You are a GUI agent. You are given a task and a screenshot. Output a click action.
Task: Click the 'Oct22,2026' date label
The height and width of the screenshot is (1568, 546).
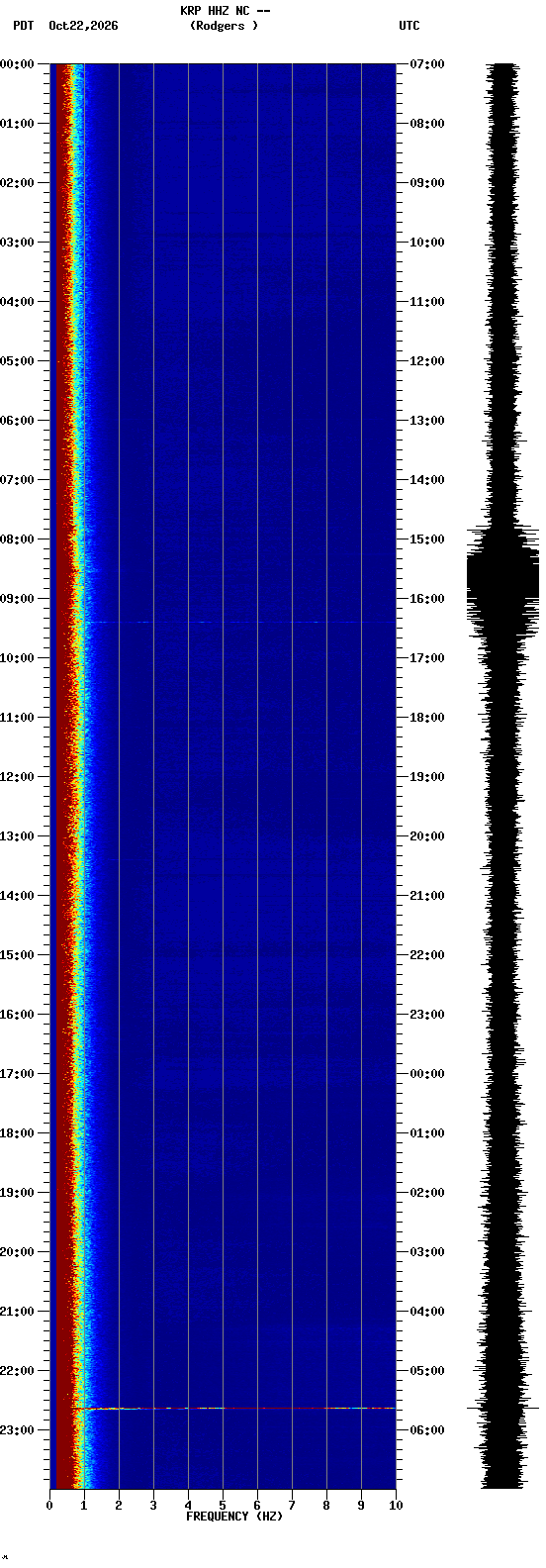click(x=83, y=26)
